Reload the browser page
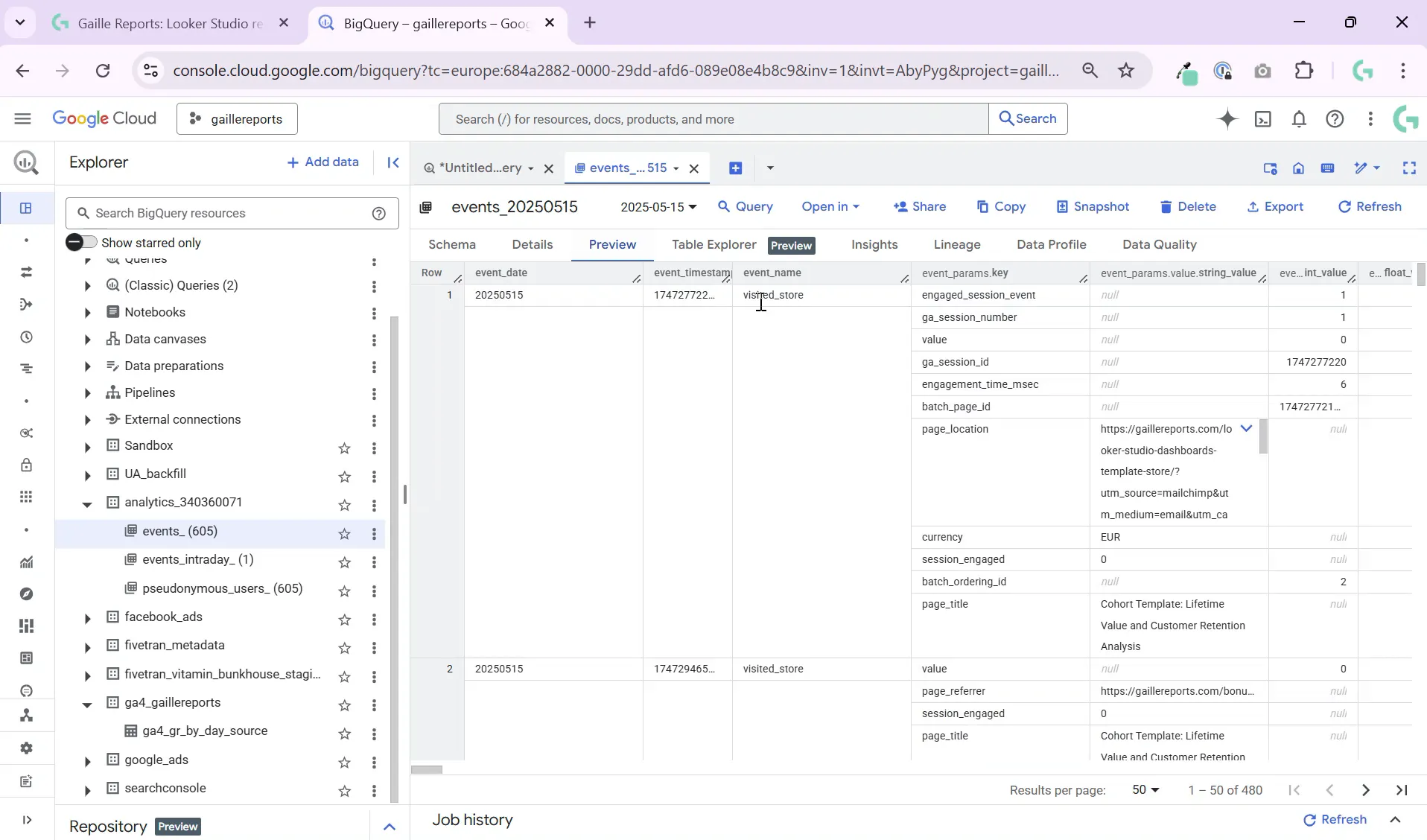Screen dimensions: 1427x840 tap(103, 71)
